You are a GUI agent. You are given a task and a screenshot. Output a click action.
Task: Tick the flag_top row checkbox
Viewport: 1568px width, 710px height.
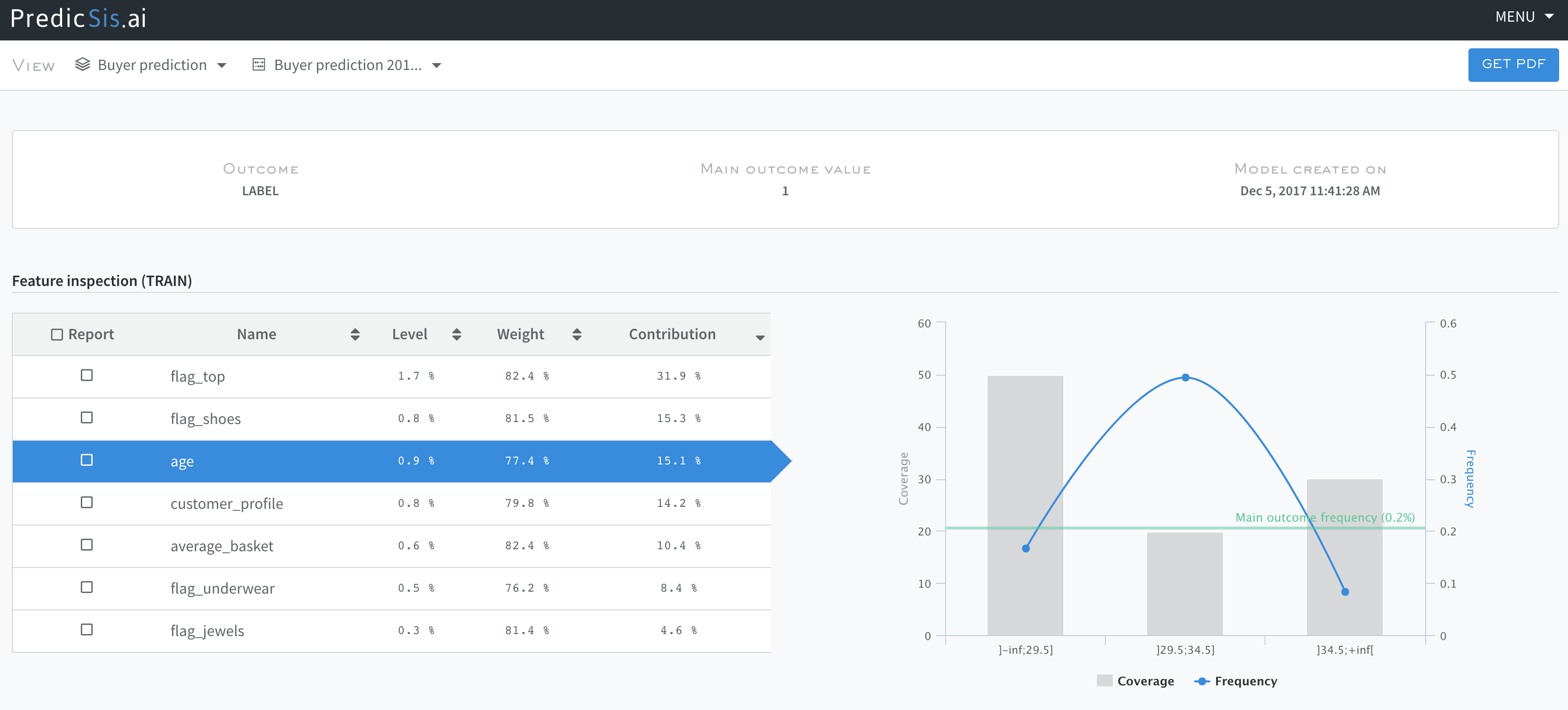tap(86, 375)
